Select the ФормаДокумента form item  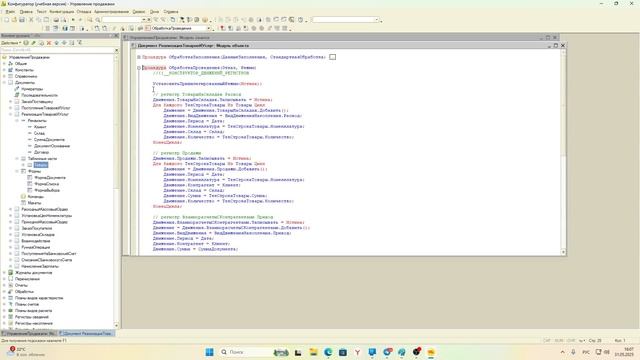pos(50,178)
